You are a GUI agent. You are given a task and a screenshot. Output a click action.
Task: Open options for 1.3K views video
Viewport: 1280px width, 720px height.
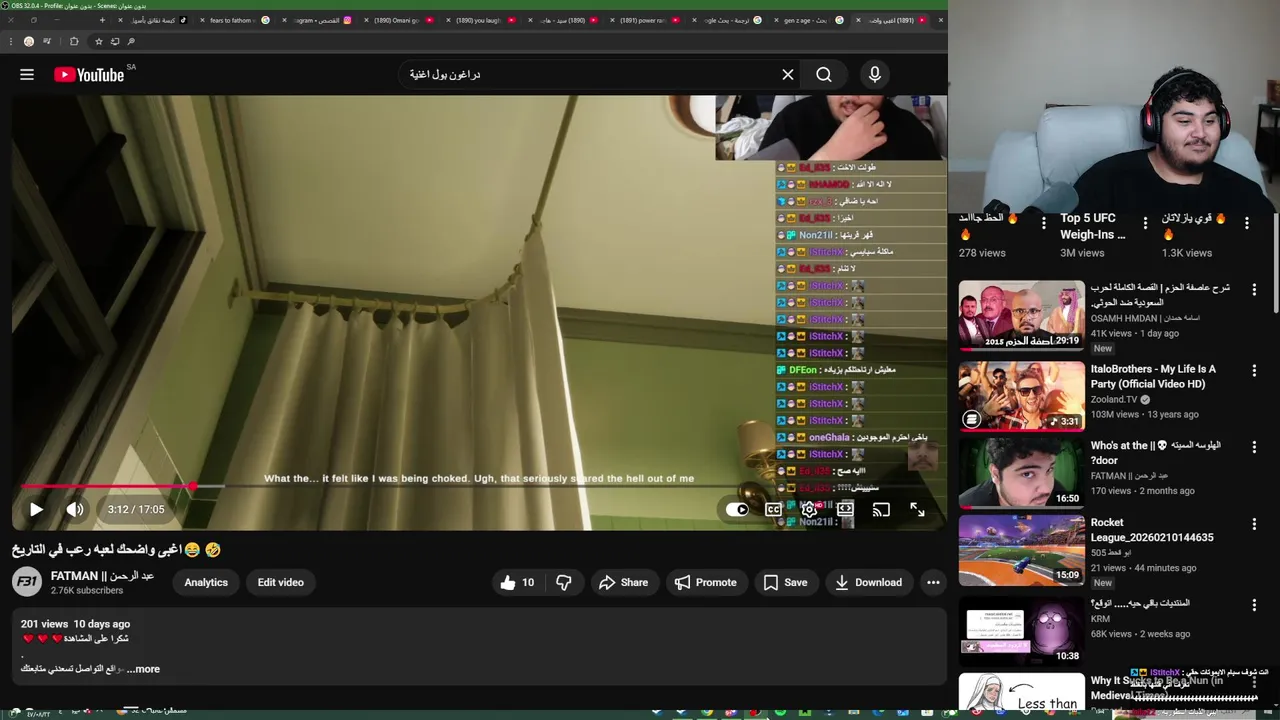pyautogui.click(x=1246, y=223)
